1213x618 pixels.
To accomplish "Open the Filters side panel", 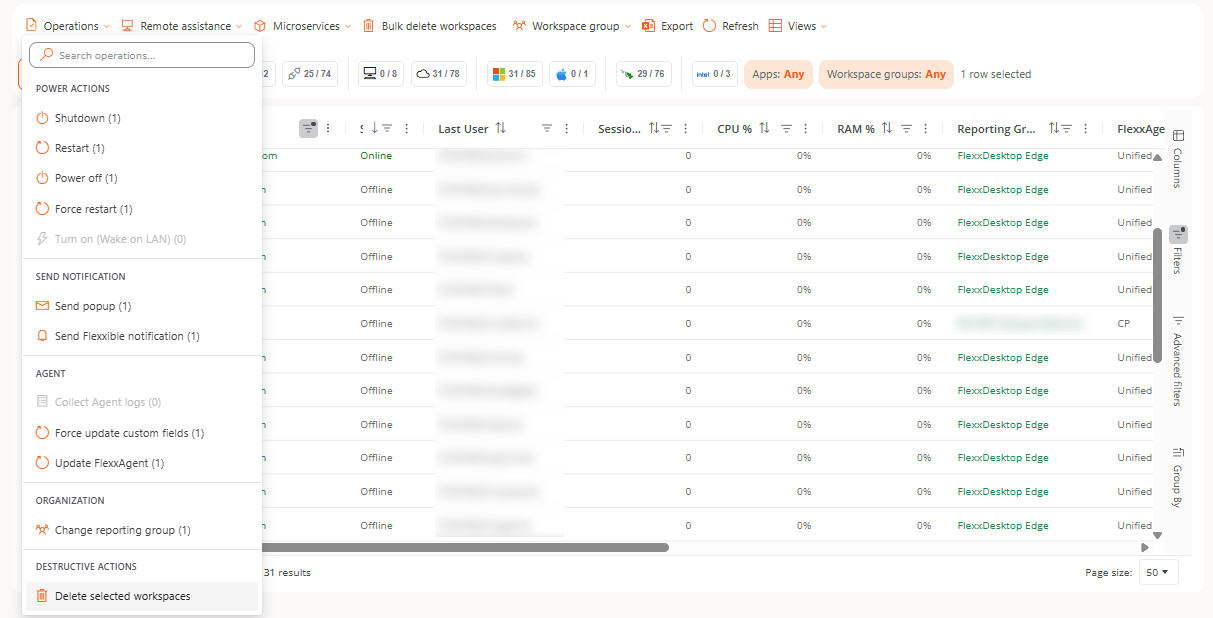I will pyautogui.click(x=1178, y=250).
